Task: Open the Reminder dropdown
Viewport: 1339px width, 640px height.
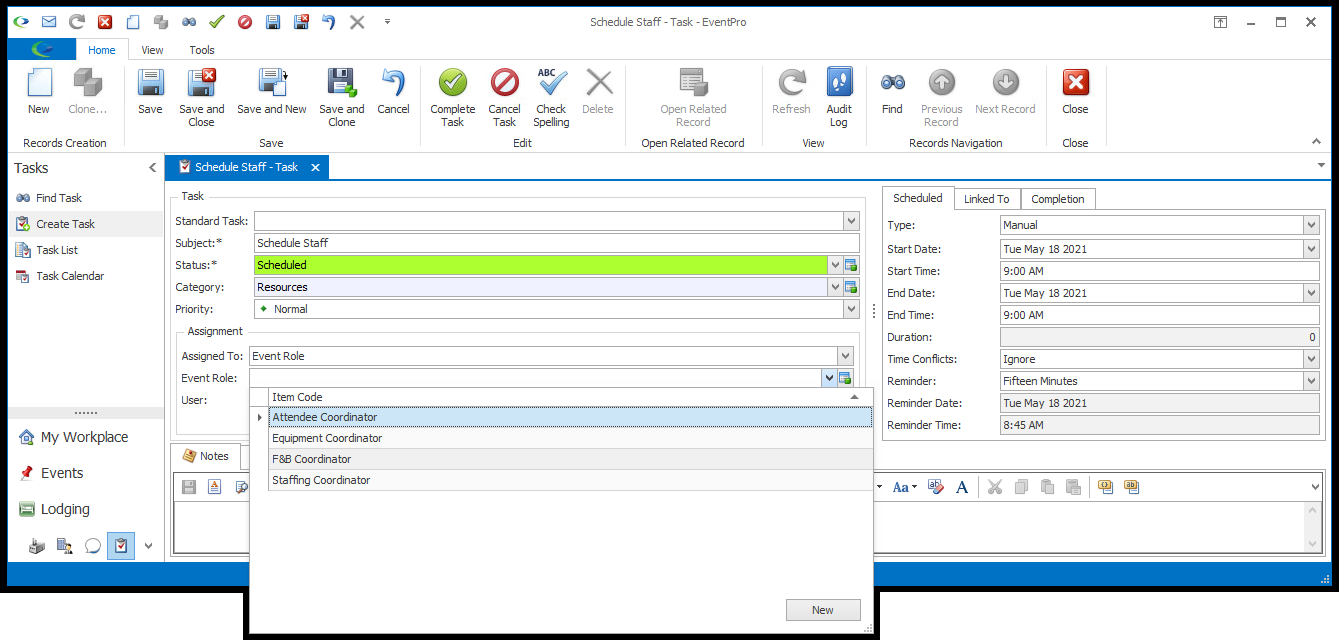Action: (x=1311, y=381)
